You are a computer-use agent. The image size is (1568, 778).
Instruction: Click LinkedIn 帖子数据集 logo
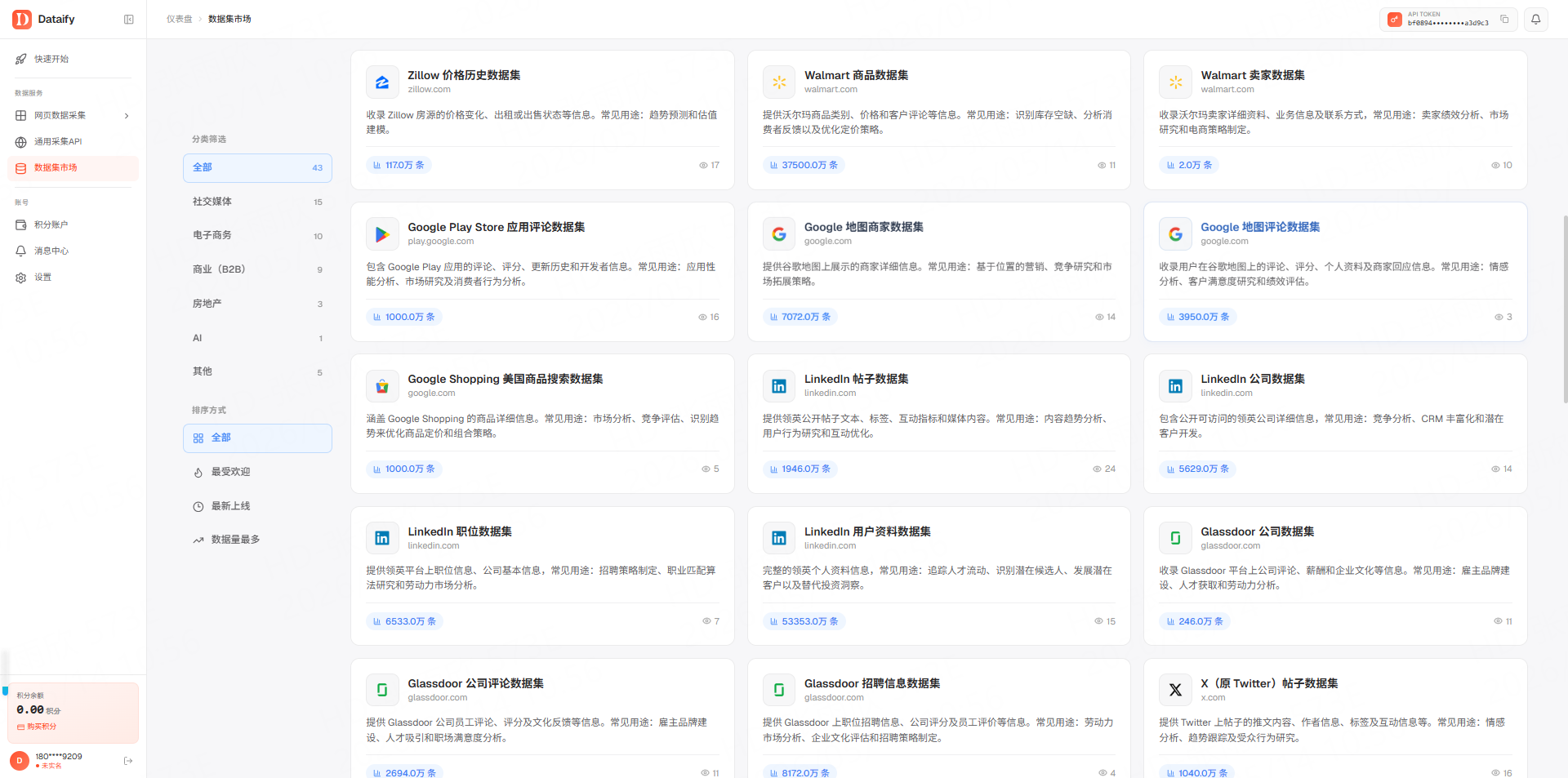(779, 386)
